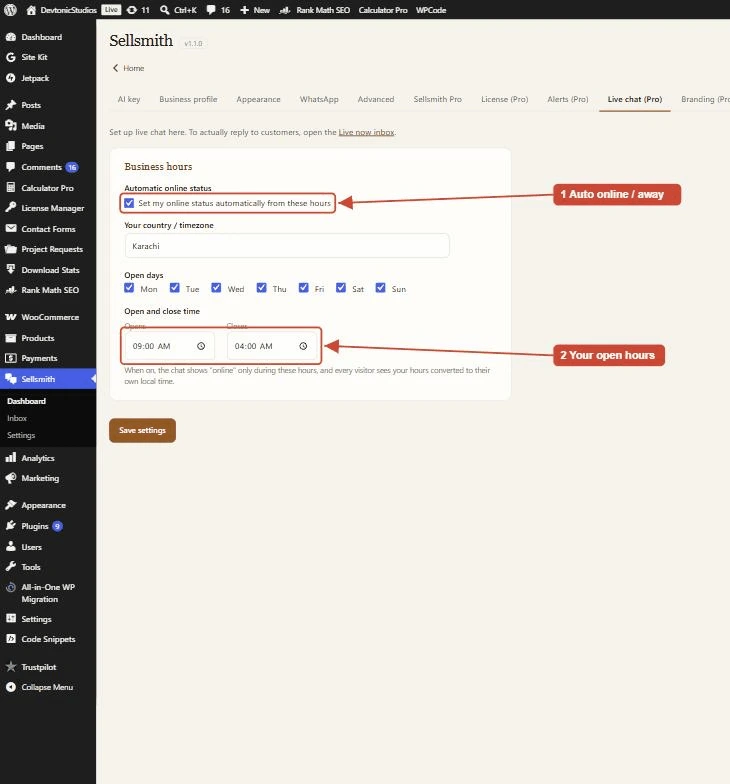This screenshot has height=784, width=730.
Task: Click the closing time 04:00 AM field
Action: pos(272,346)
